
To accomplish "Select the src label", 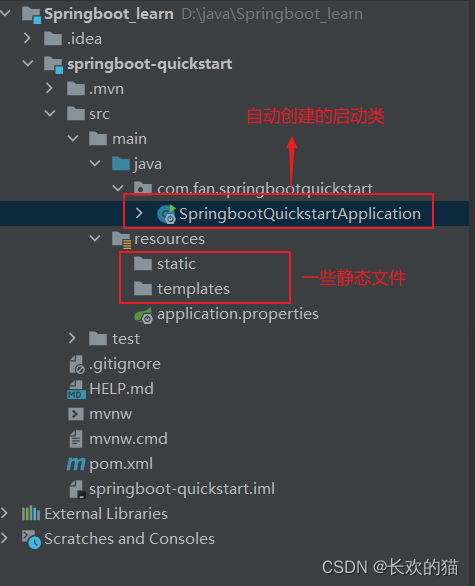I will [99, 114].
